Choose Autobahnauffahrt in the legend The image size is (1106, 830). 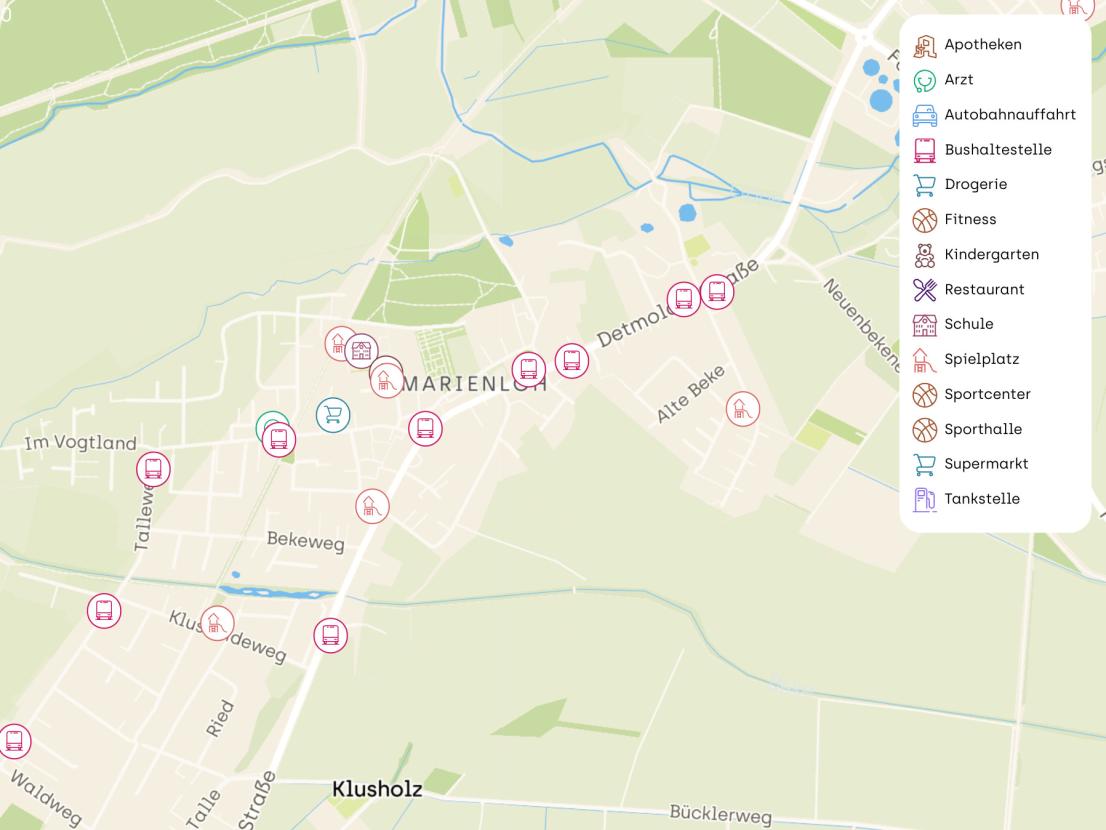(1009, 115)
